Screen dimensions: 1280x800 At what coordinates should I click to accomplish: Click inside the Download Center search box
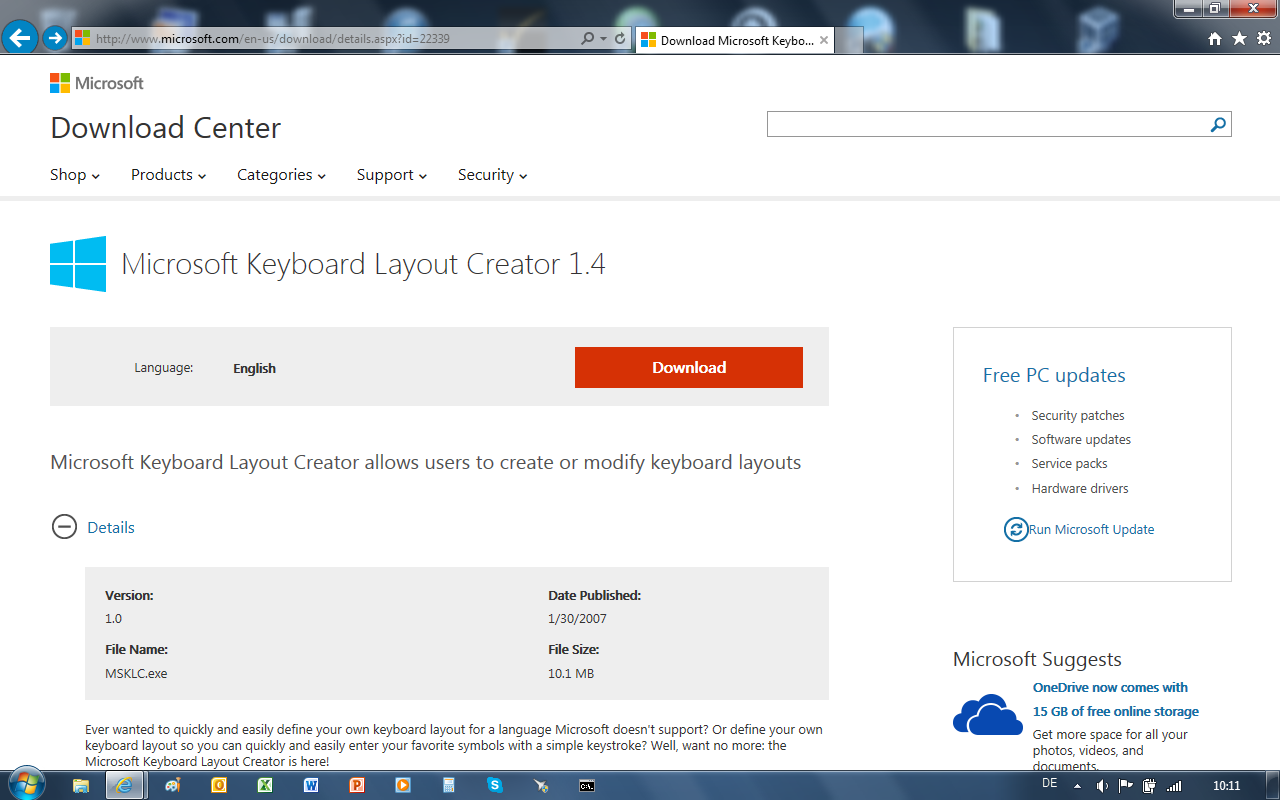click(x=987, y=124)
